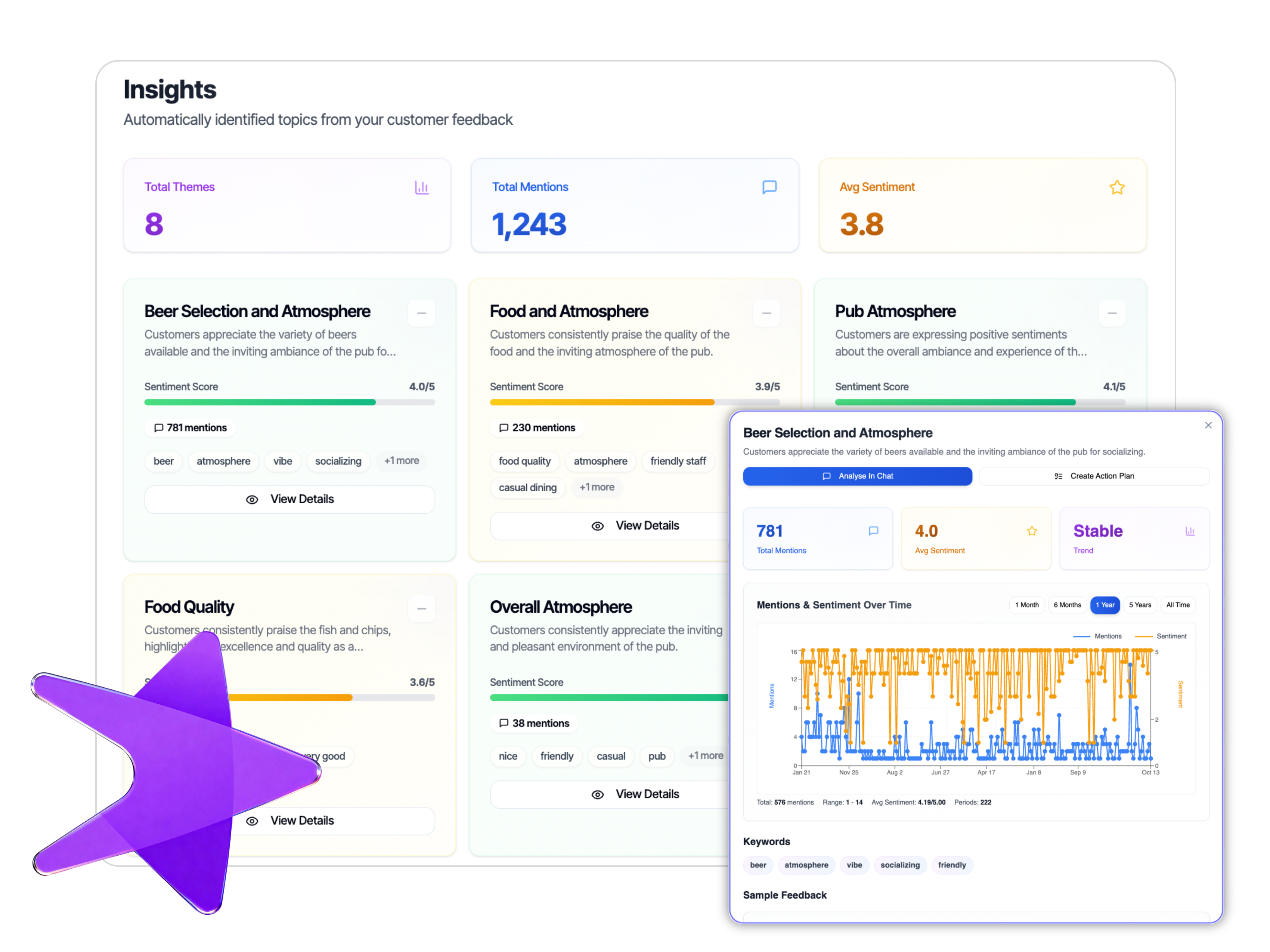Viewport: 1270px width, 952px height.
Task: Collapse the Food Quality card
Action: click(421, 609)
